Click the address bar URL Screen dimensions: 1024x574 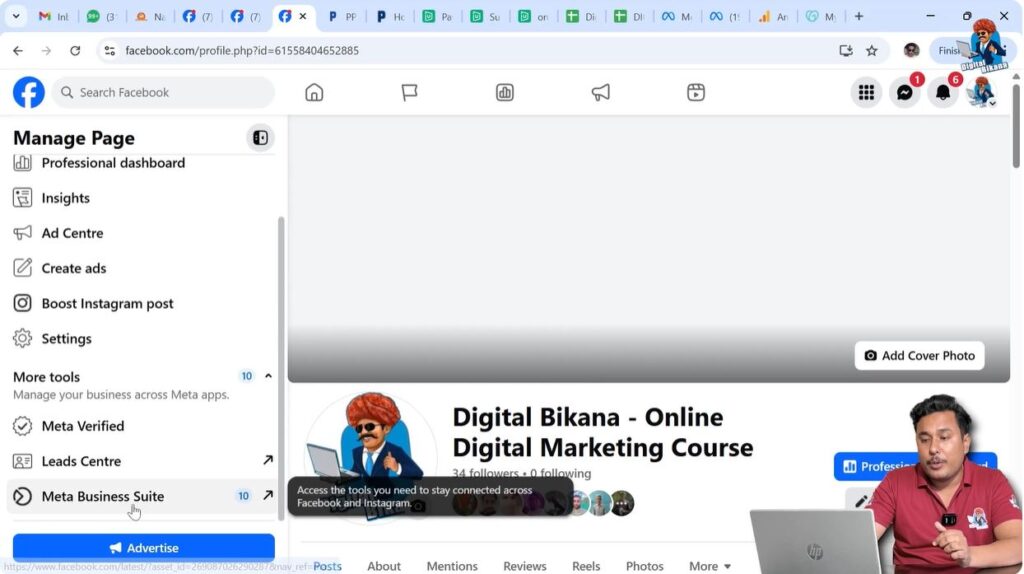[242, 50]
